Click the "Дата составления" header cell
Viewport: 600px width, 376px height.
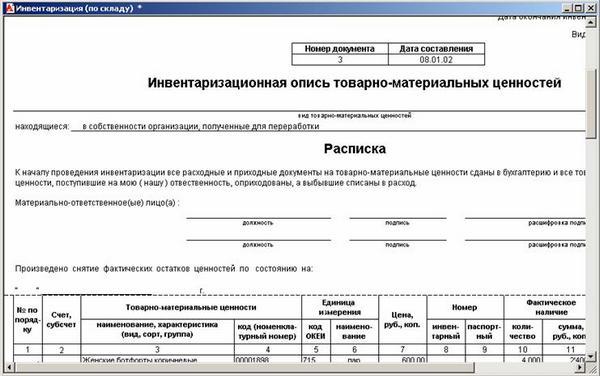pyautogui.click(x=436, y=49)
